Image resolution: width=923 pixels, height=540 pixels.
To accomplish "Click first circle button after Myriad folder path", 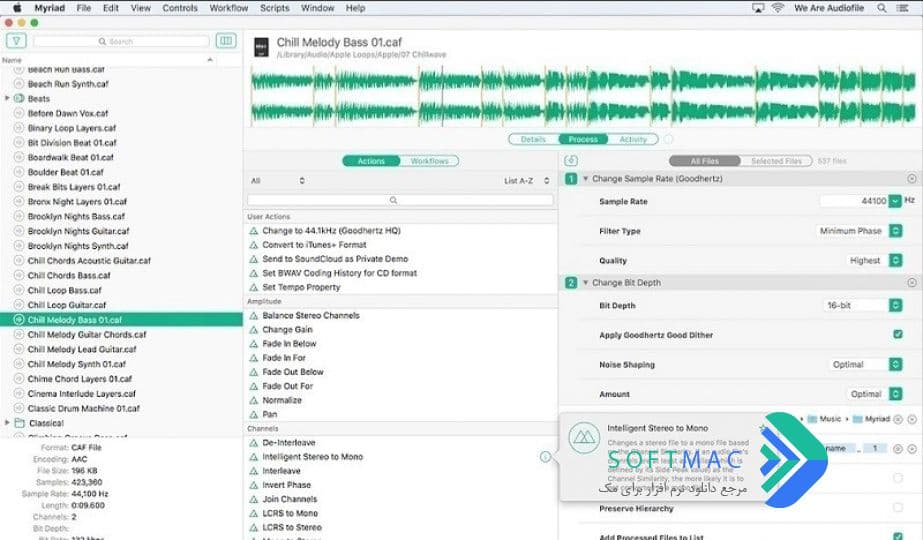I will [x=898, y=419].
